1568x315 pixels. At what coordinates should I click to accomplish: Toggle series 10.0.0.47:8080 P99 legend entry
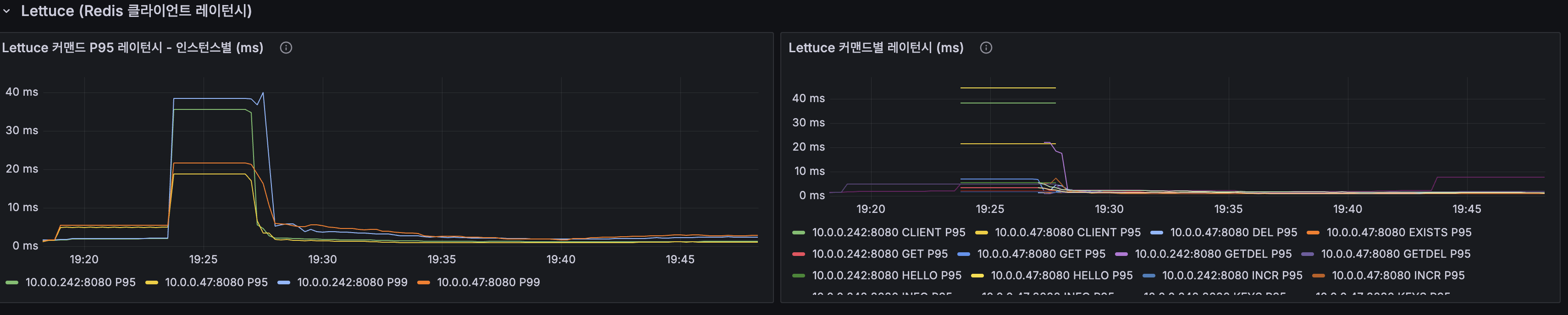pyautogui.click(x=488, y=282)
